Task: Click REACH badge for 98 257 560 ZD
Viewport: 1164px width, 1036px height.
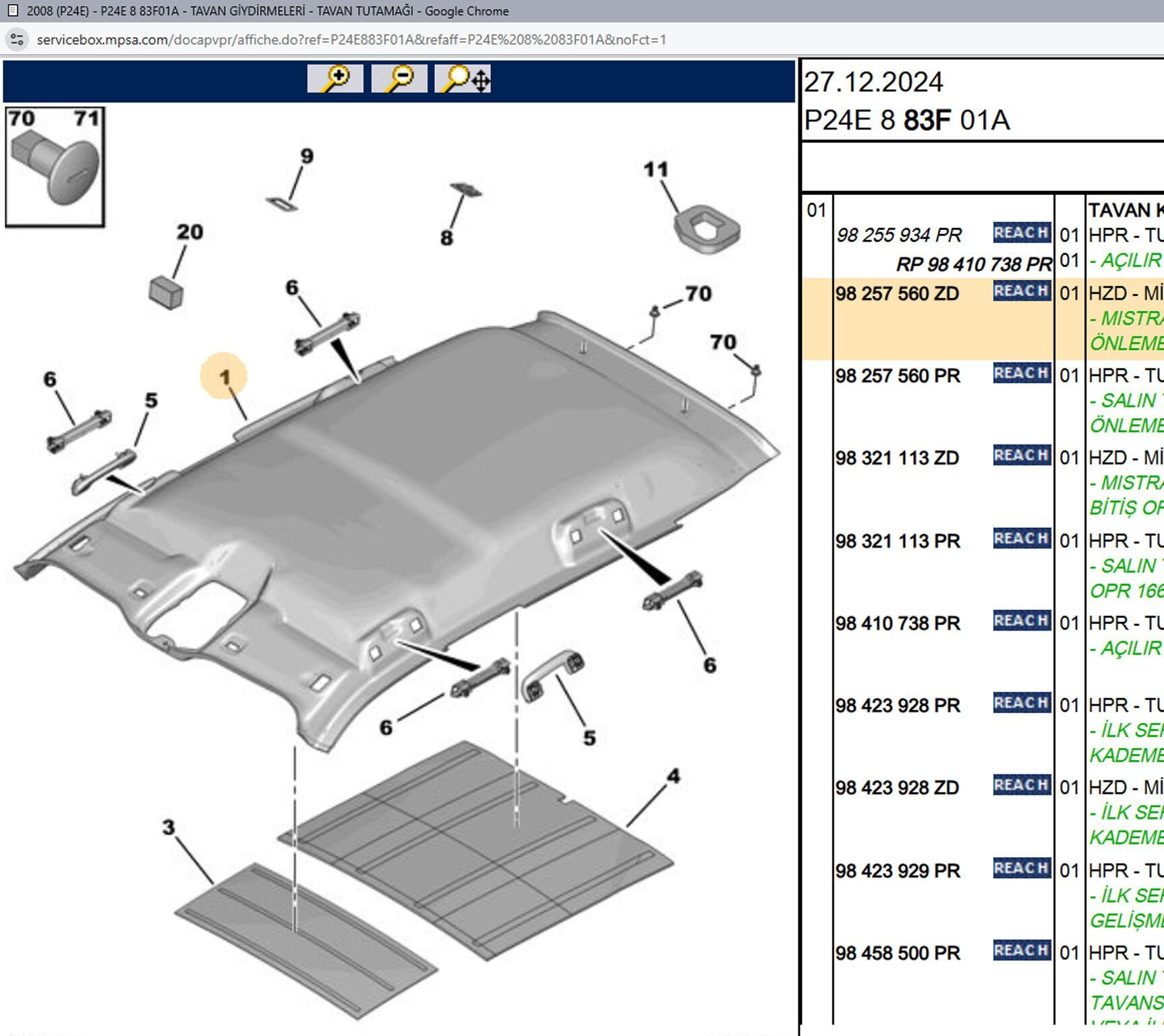Action: pos(1021,291)
